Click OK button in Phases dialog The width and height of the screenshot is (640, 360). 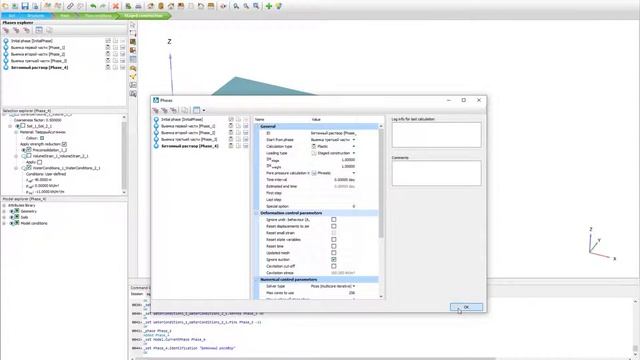[466, 307]
